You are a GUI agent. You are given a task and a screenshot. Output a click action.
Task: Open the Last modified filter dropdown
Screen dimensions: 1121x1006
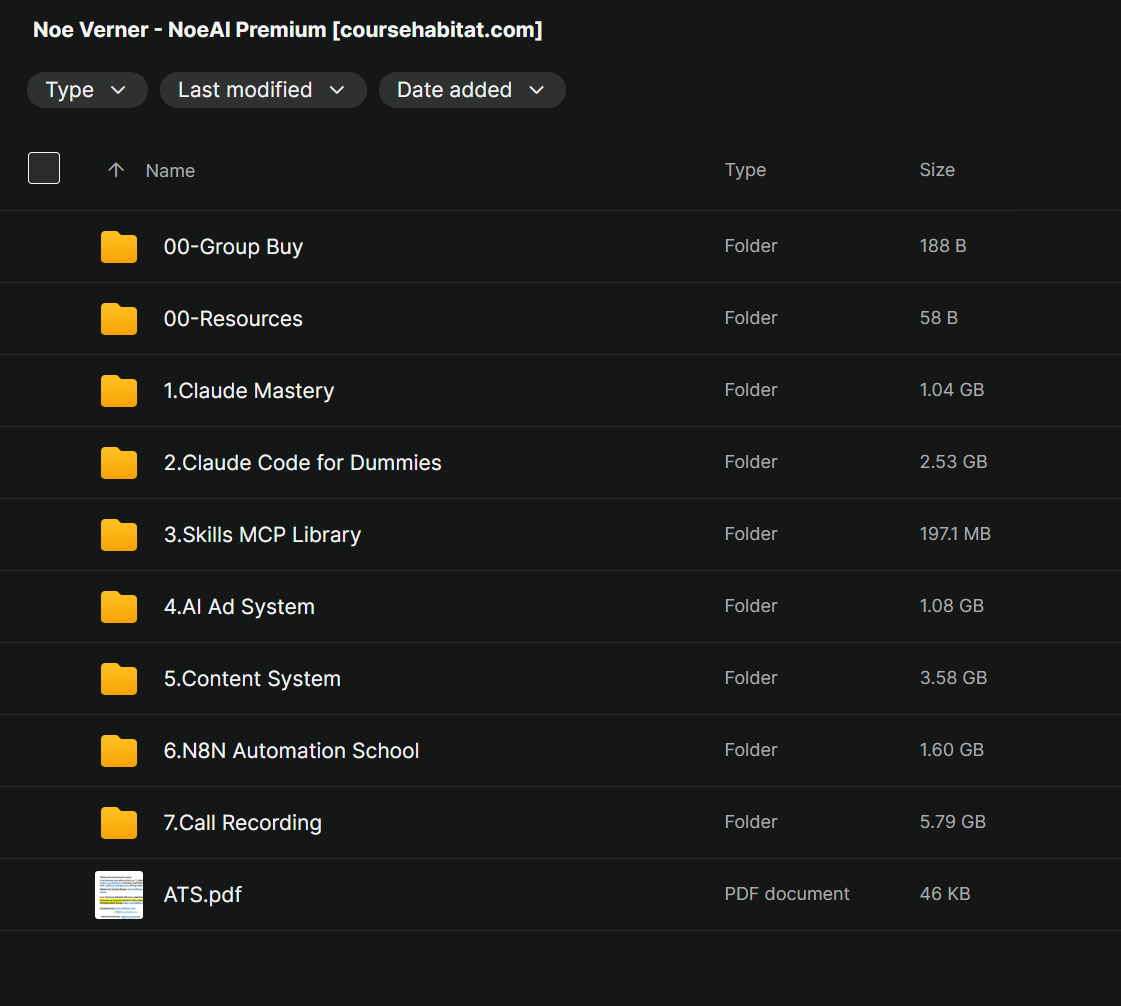point(263,90)
